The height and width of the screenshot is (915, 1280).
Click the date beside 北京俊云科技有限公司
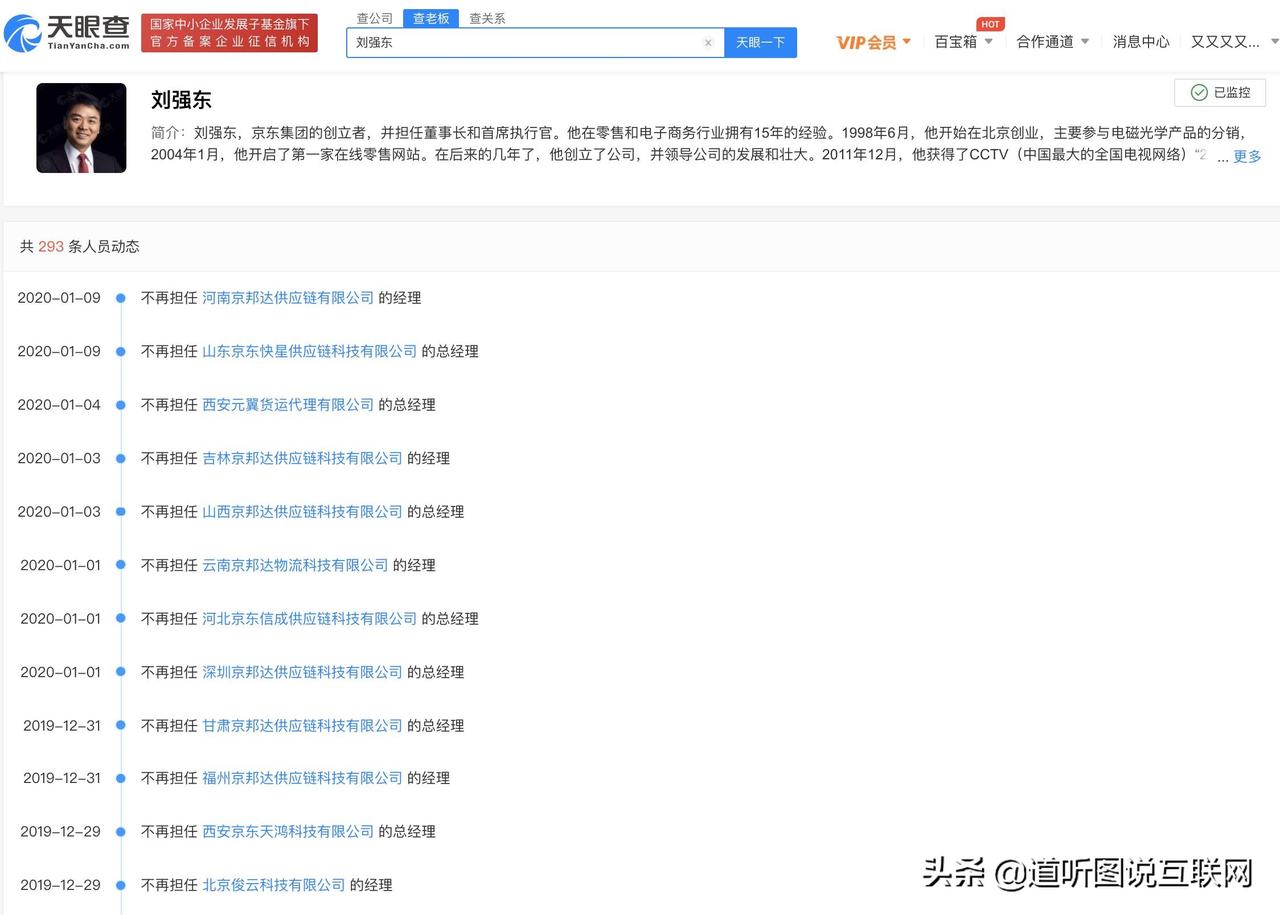point(60,885)
